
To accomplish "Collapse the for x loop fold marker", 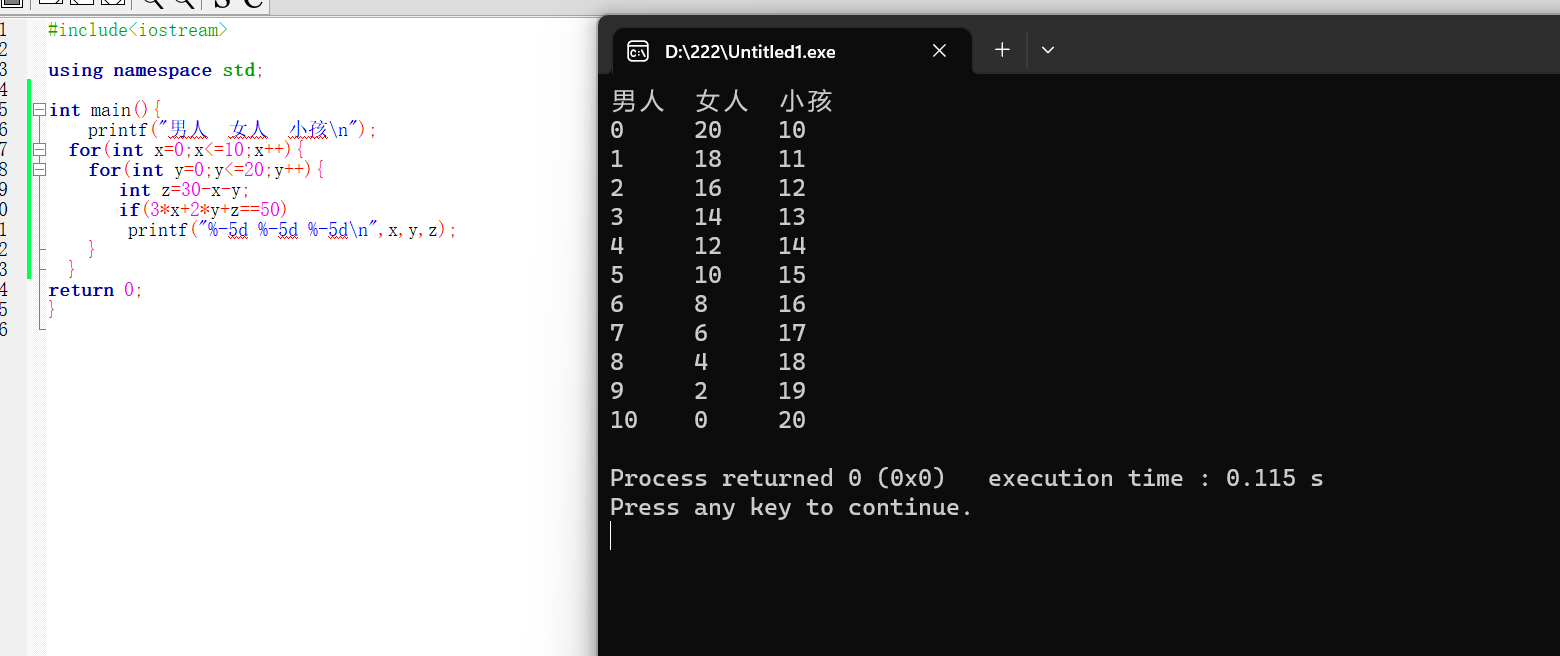I will (39, 150).
